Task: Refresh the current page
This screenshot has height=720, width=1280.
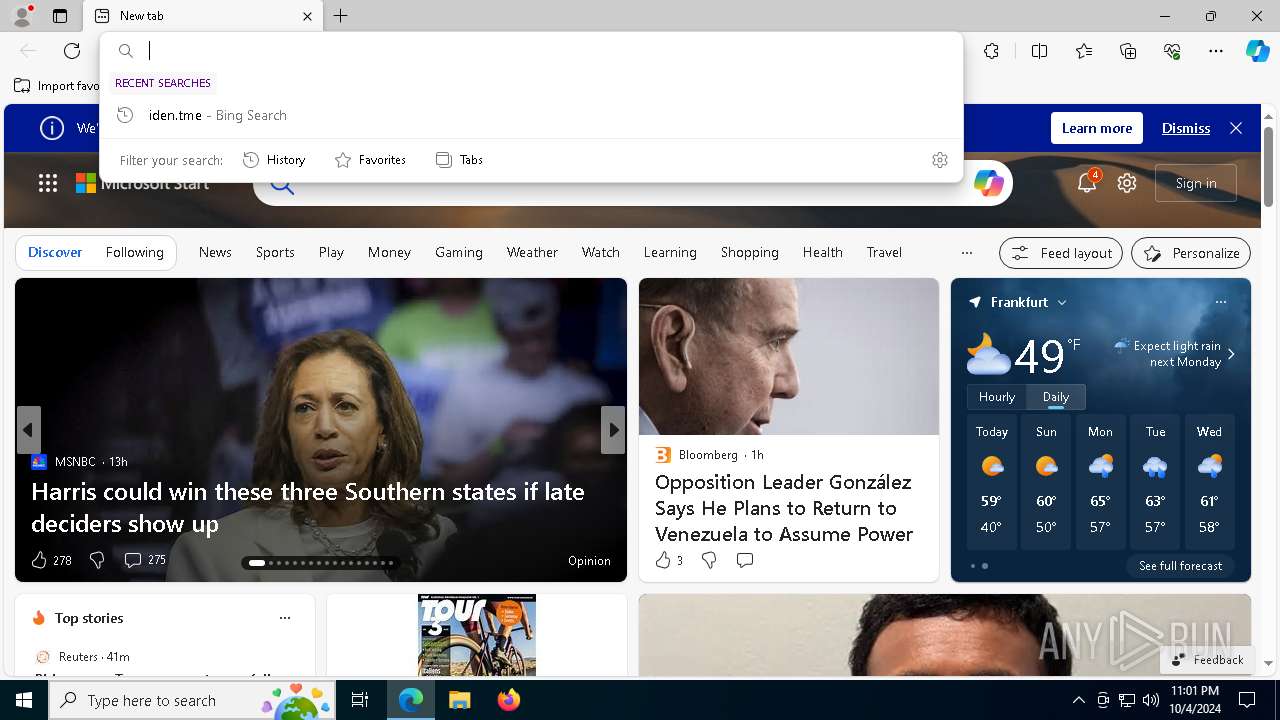Action: pos(72,51)
